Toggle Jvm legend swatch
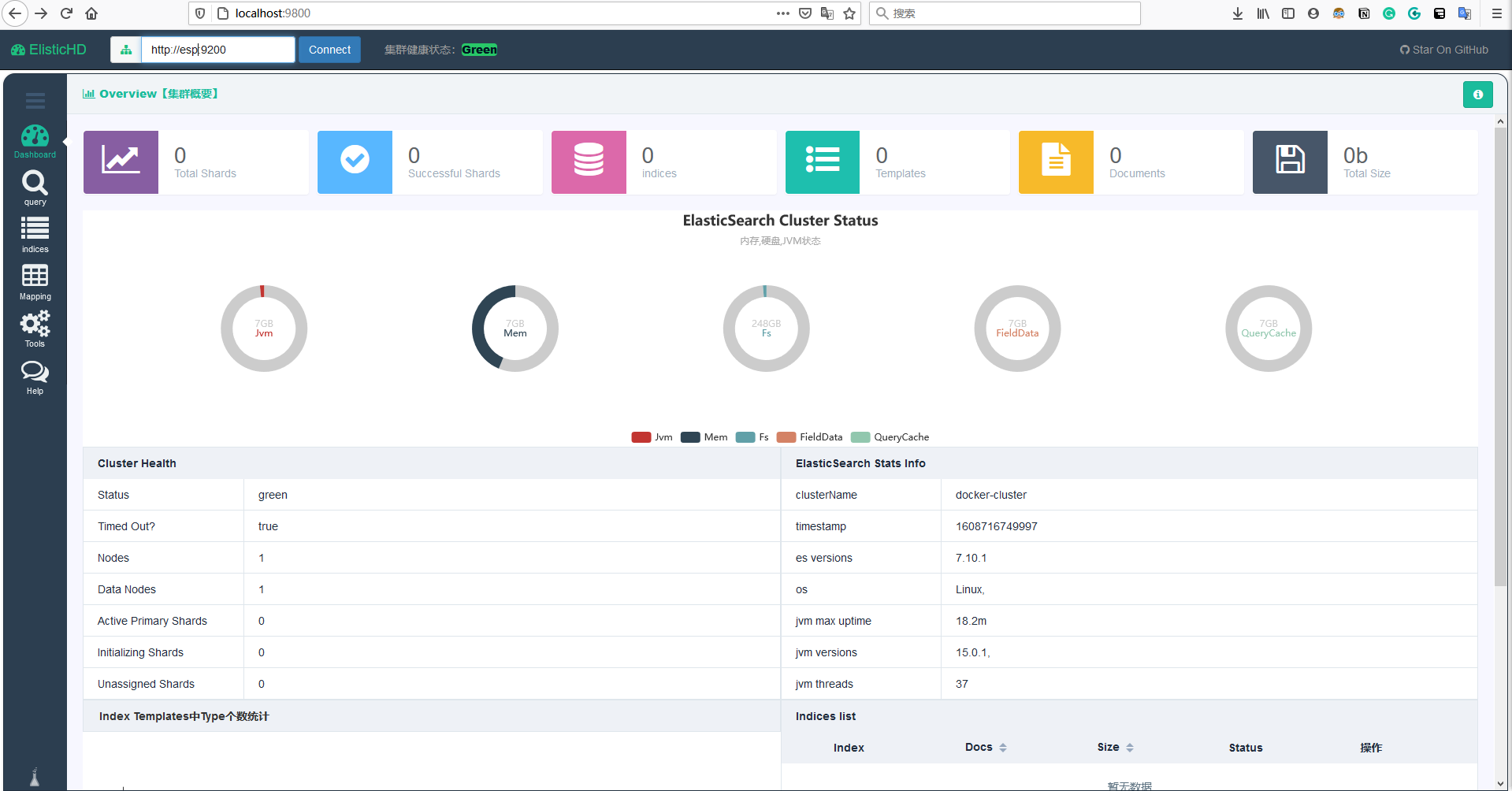1512x791 pixels. click(x=641, y=437)
